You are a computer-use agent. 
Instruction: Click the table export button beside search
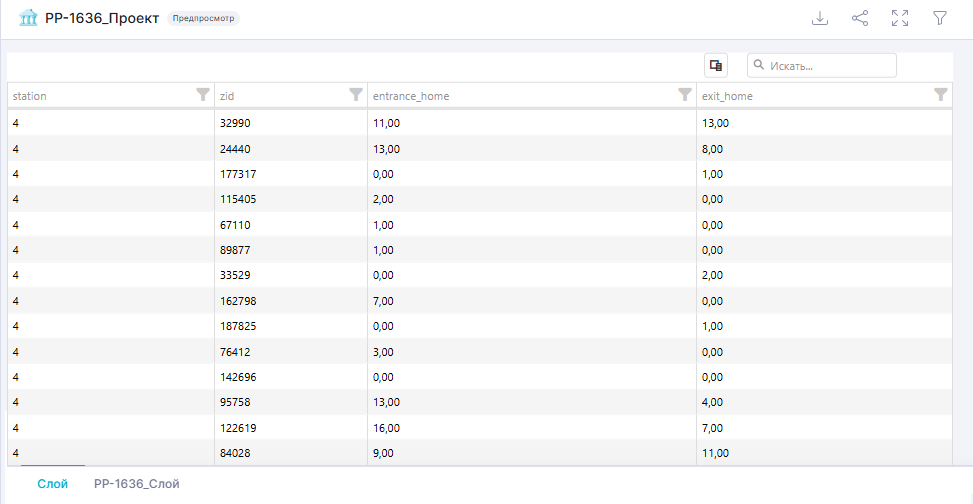[x=715, y=65]
